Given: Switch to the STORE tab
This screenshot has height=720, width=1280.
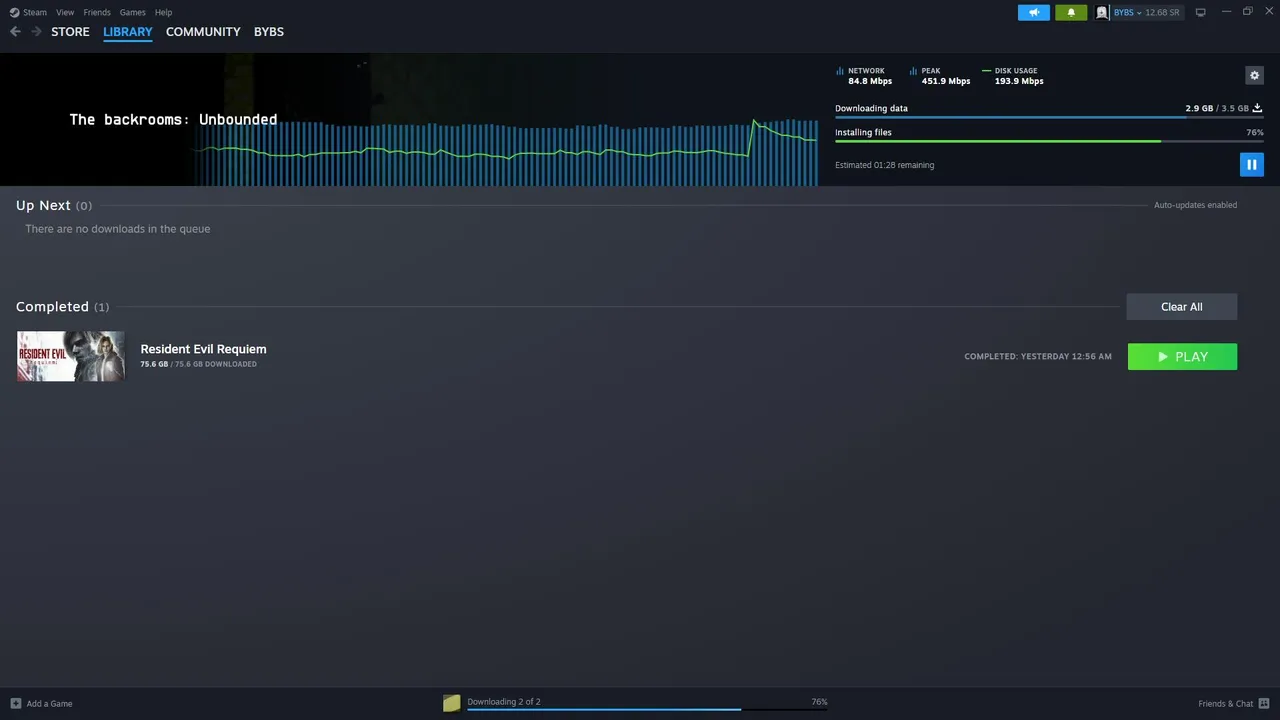Looking at the screenshot, I should [70, 32].
